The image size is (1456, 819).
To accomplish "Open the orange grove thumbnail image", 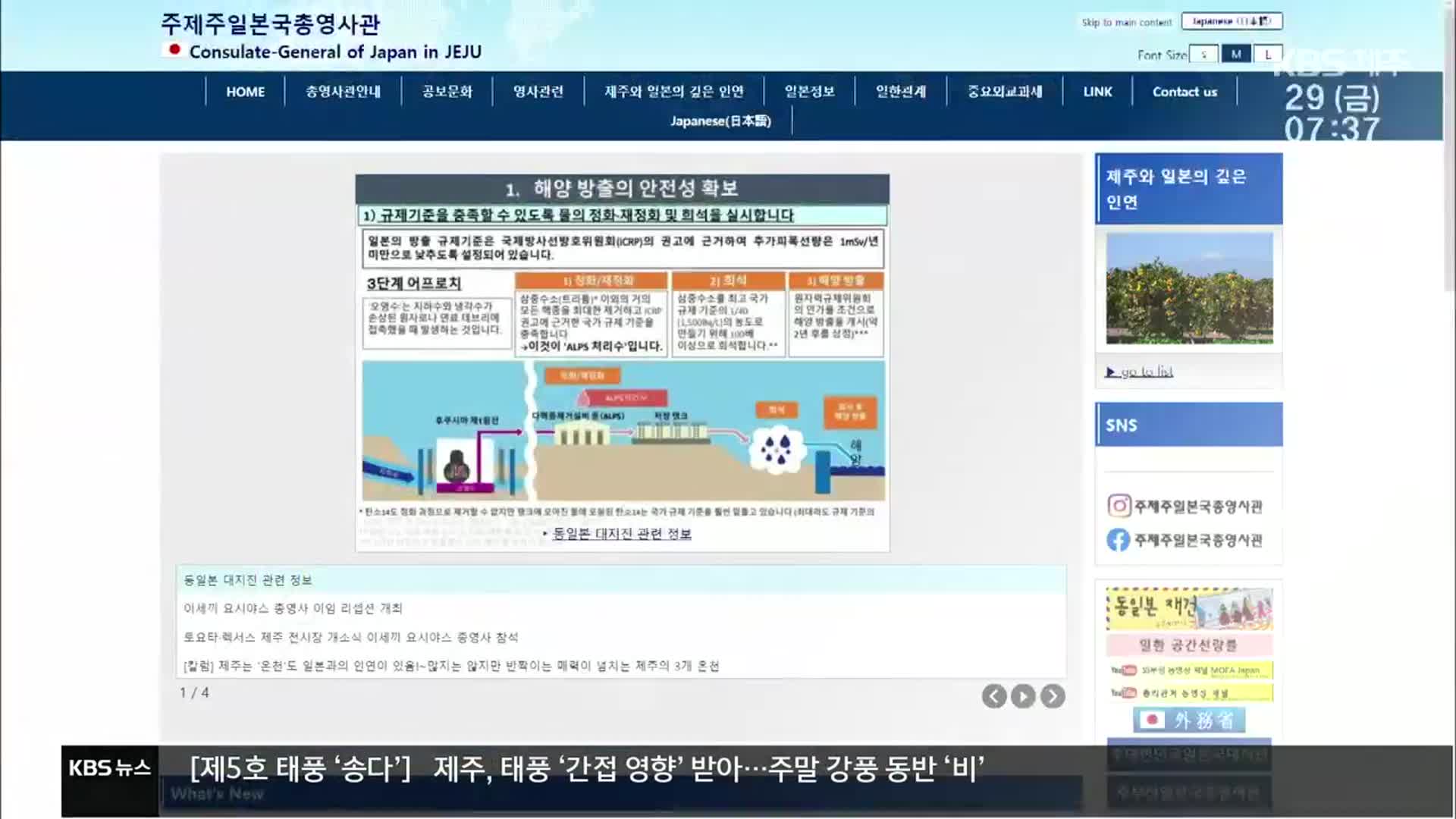I will (x=1189, y=288).
